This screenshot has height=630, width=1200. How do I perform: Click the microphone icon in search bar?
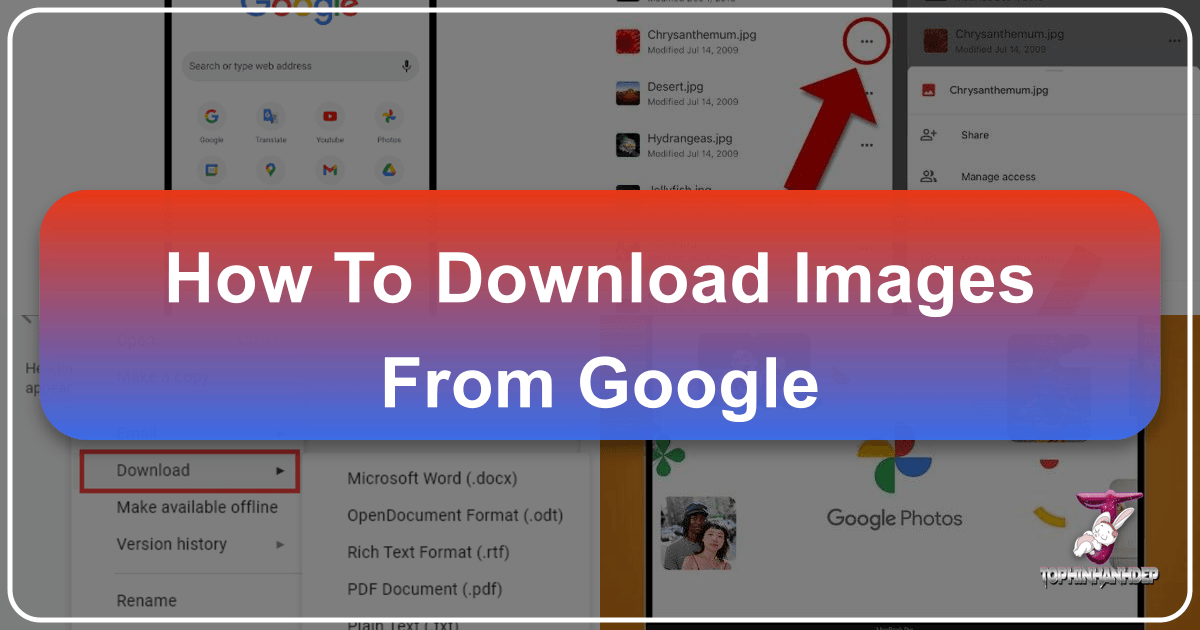pos(406,66)
